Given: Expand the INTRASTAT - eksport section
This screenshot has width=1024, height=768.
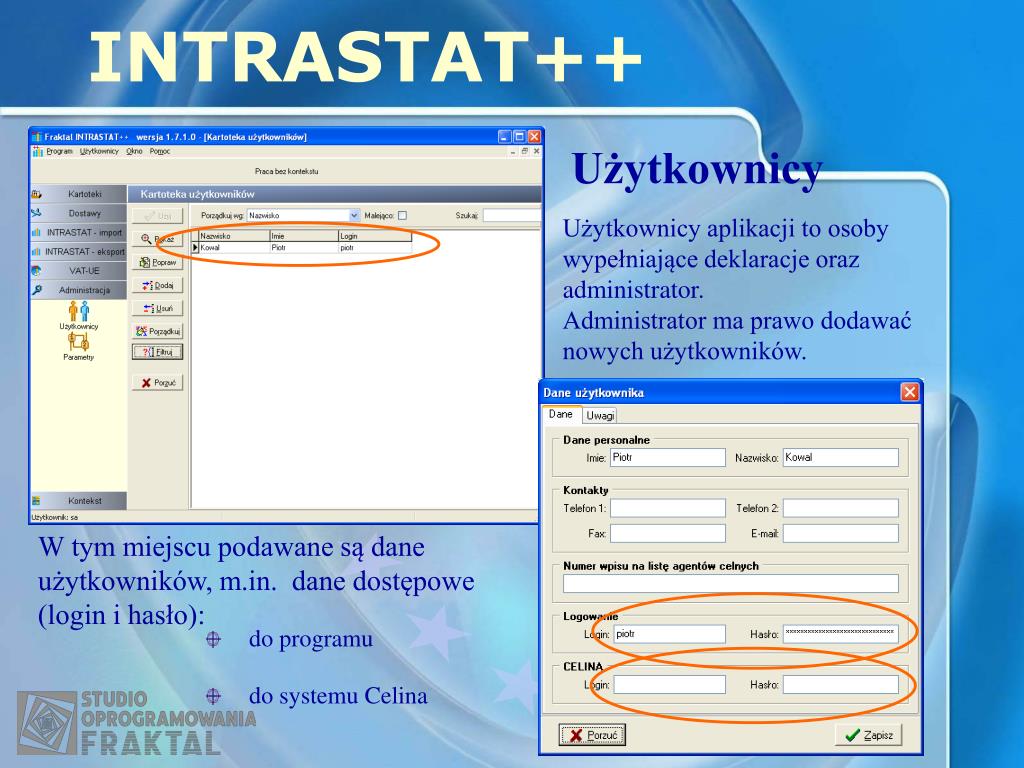Looking at the screenshot, I should pos(79,251).
